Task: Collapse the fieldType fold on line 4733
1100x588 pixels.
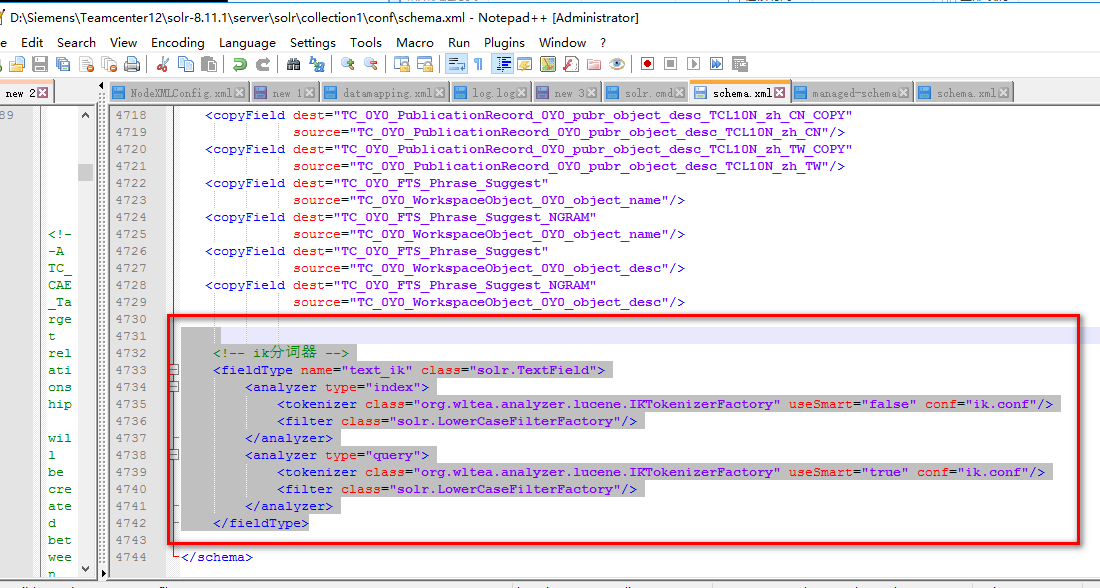Action: coord(174,370)
